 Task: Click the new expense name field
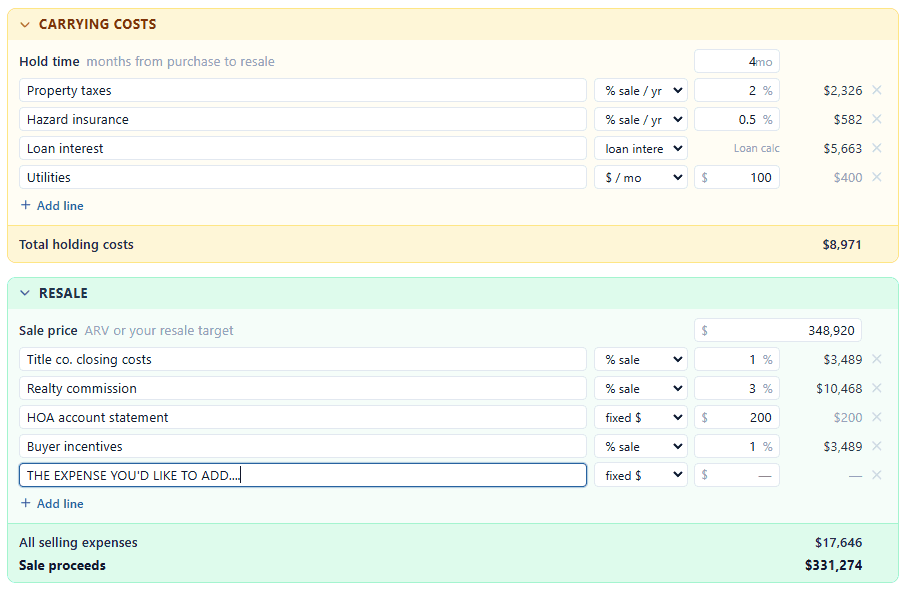(303, 475)
